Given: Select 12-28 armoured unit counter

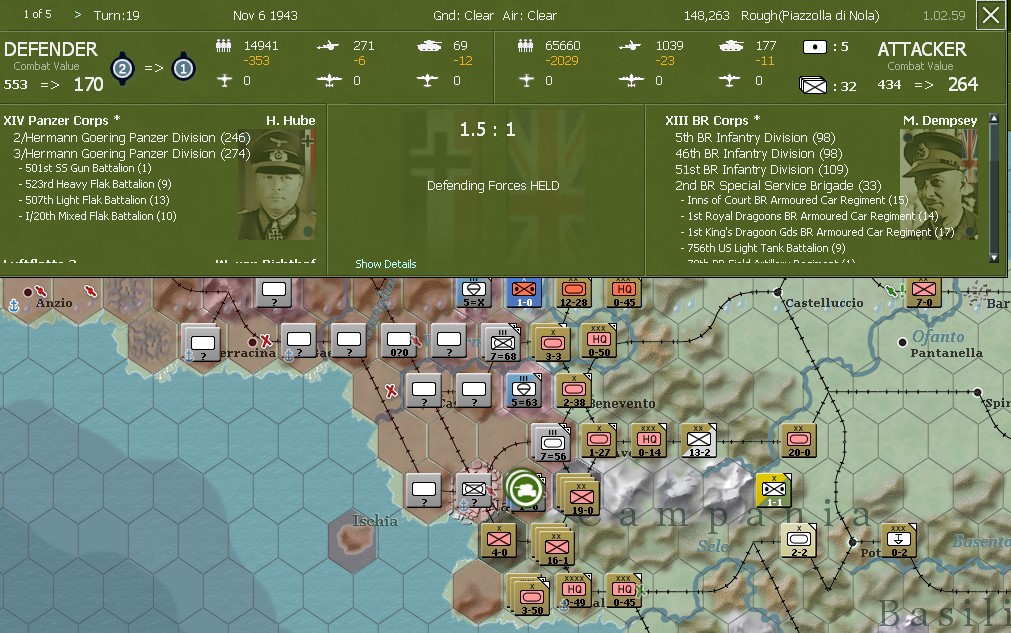Looking at the screenshot, I should [573, 293].
